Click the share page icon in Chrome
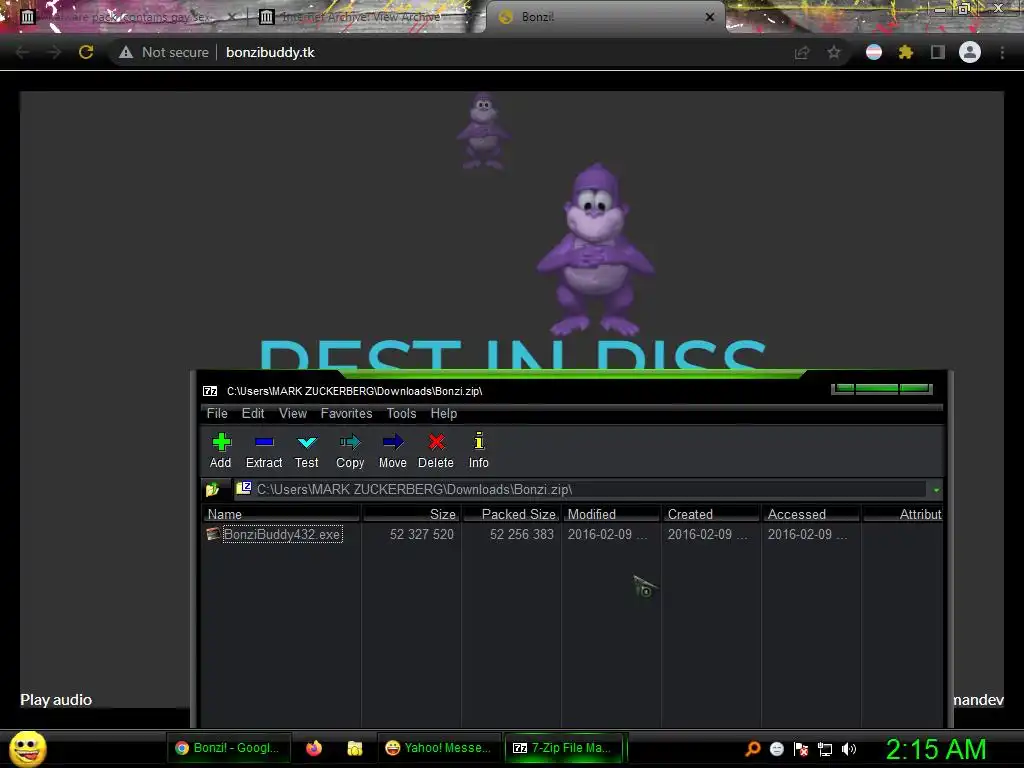Image resolution: width=1024 pixels, height=768 pixels. (x=802, y=52)
